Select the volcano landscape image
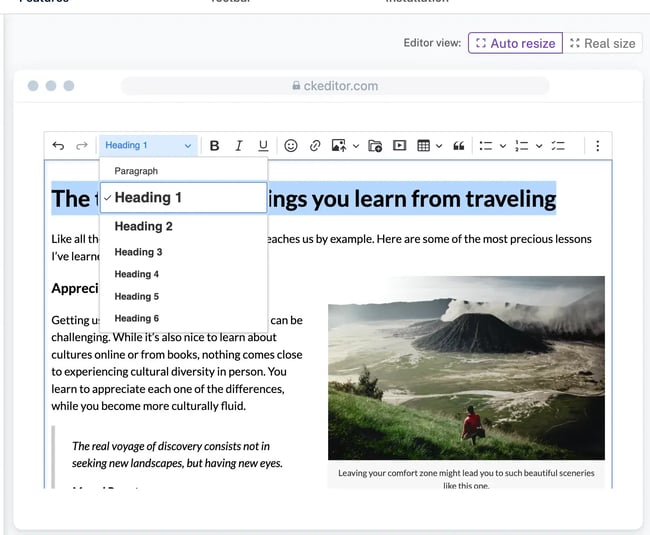 pyautogui.click(x=466, y=368)
